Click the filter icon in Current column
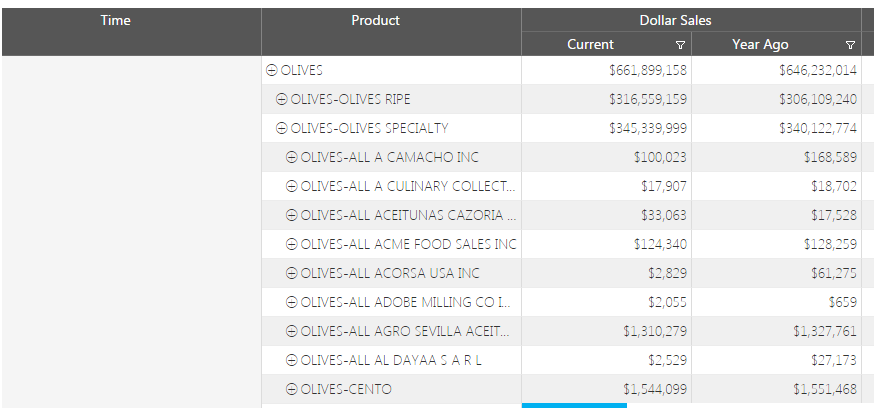 pos(681,45)
